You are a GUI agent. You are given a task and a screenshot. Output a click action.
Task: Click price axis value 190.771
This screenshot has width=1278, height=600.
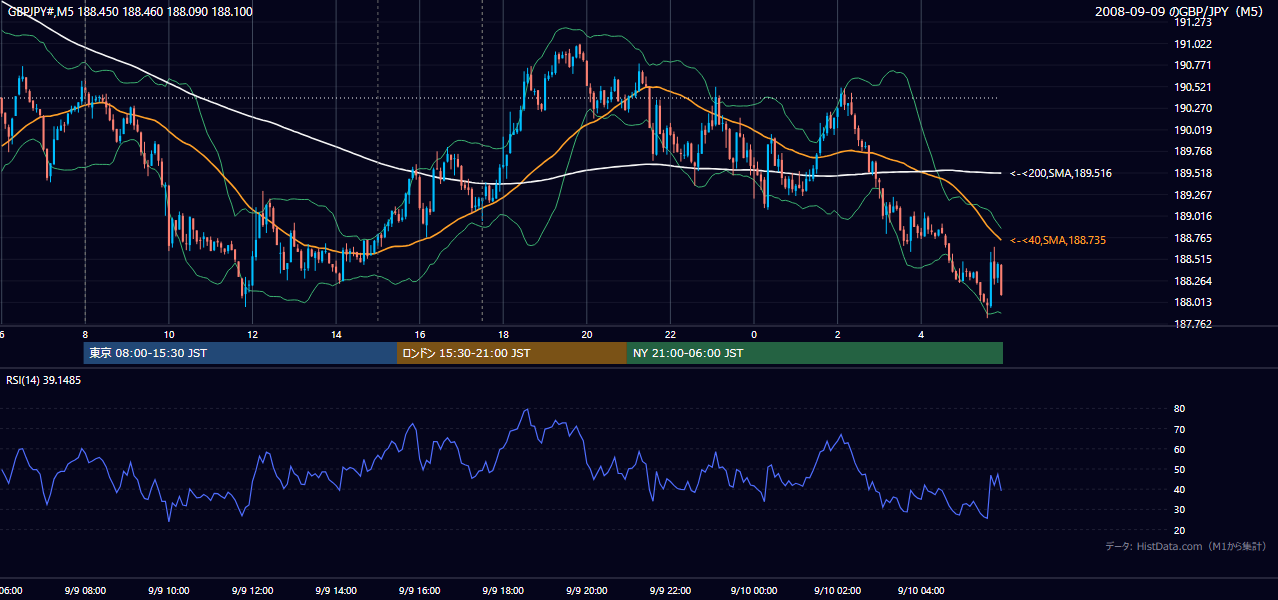click(x=1193, y=65)
